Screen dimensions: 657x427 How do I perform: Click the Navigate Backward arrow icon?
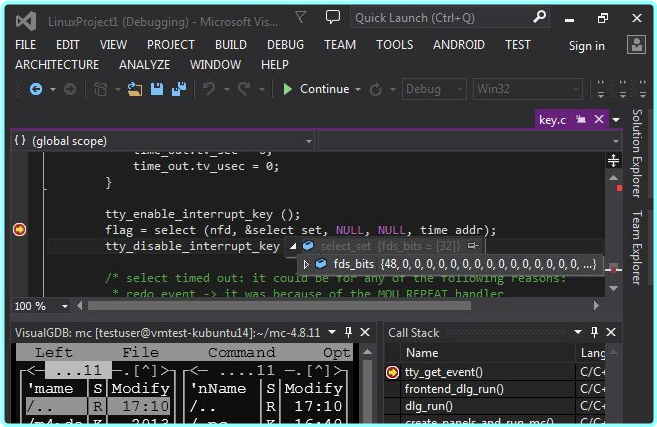point(36,89)
